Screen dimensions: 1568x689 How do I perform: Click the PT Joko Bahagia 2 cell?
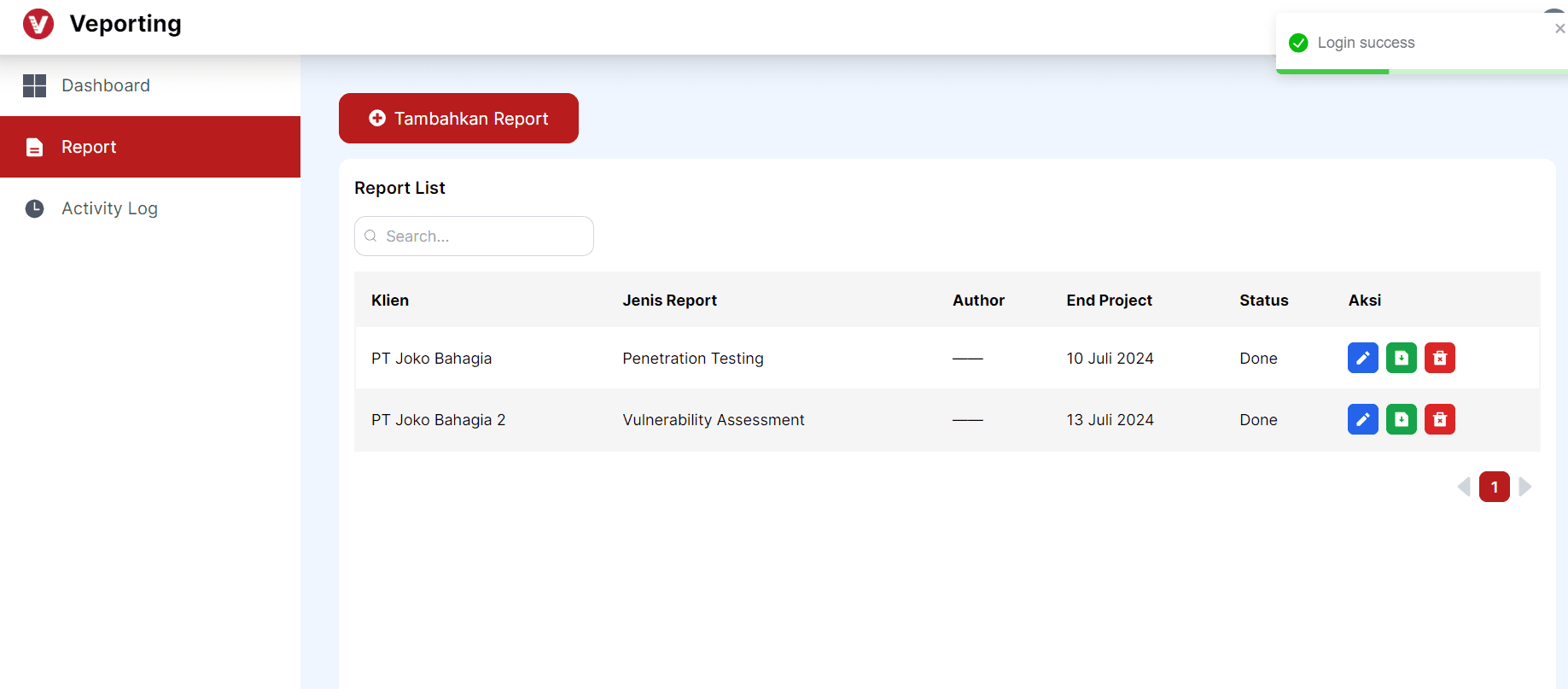tap(439, 420)
